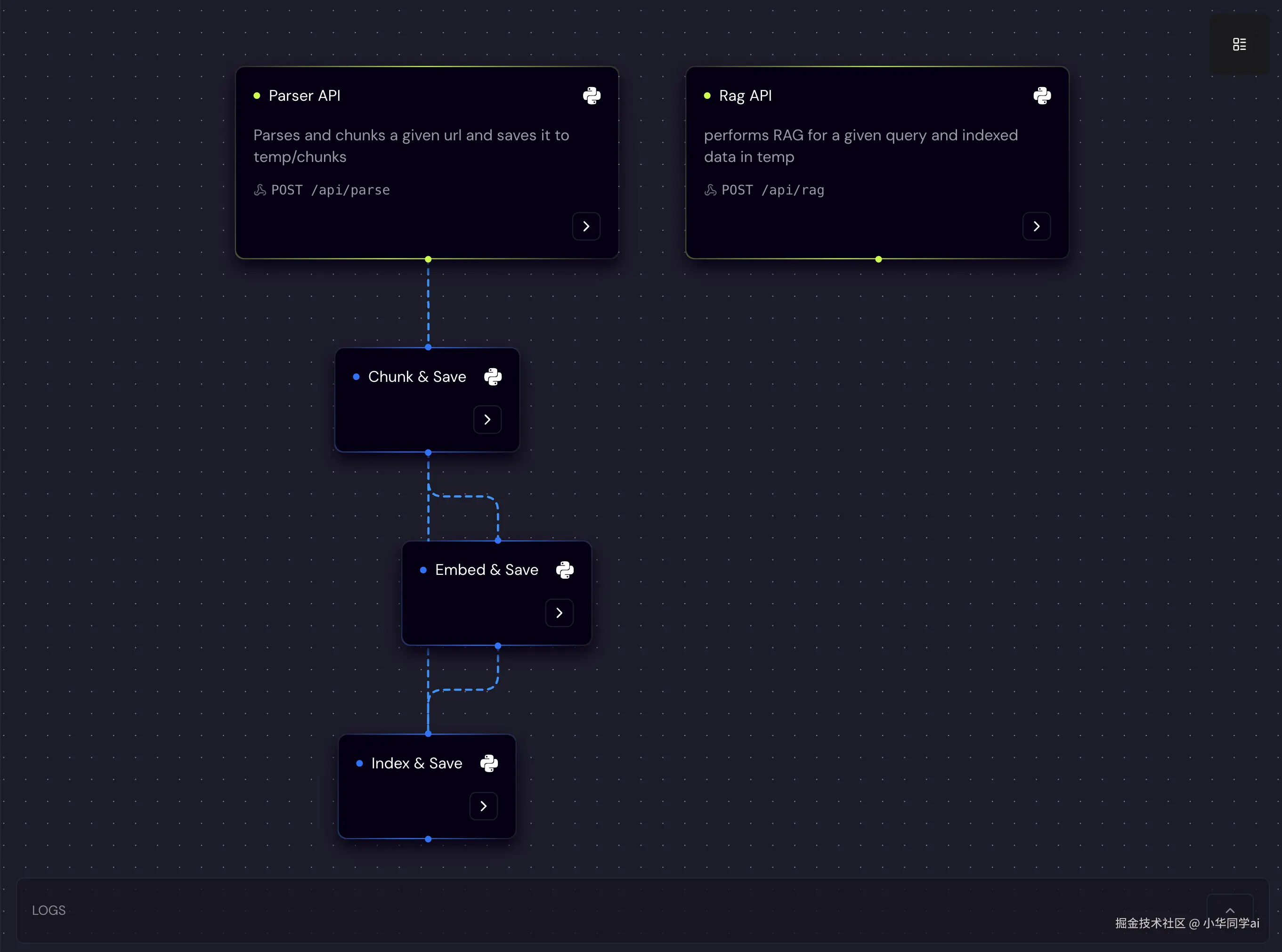Click webhook icon beside POST /api/rag

pyautogui.click(x=710, y=190)
